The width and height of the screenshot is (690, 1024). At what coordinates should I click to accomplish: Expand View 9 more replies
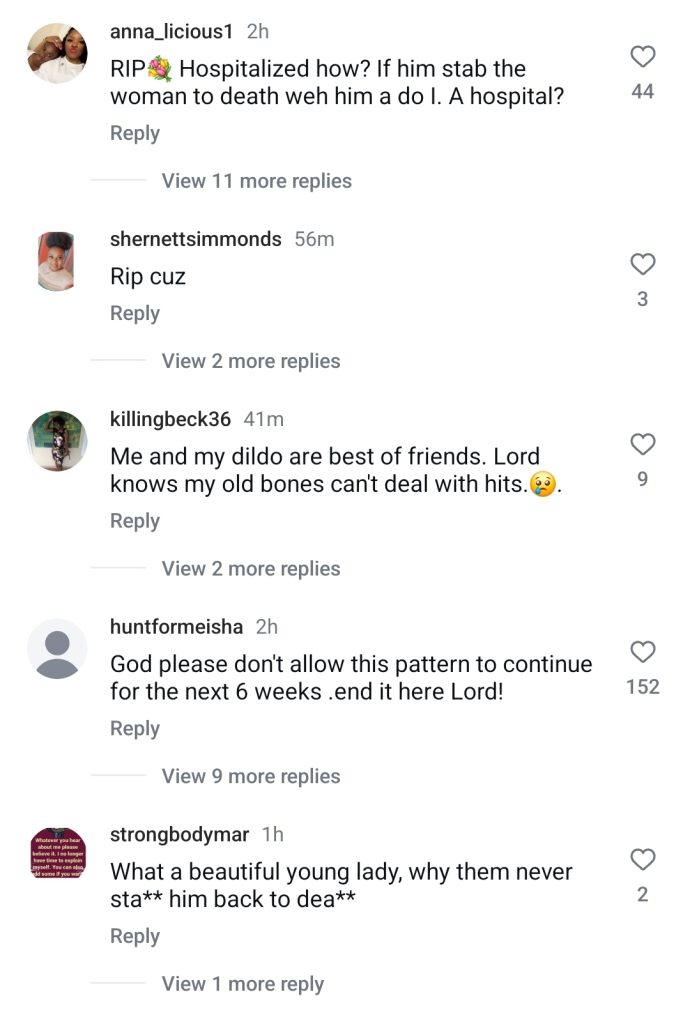(251, 776)
